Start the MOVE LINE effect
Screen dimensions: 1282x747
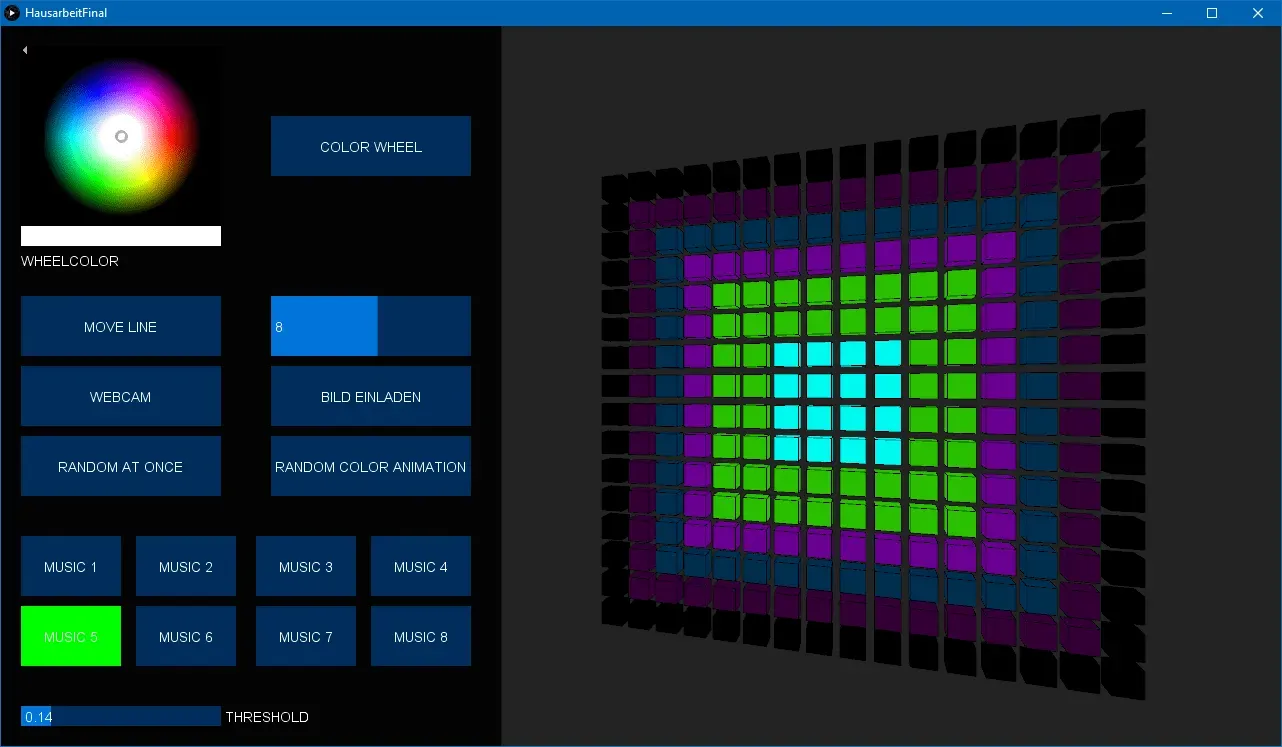point(121,326)
